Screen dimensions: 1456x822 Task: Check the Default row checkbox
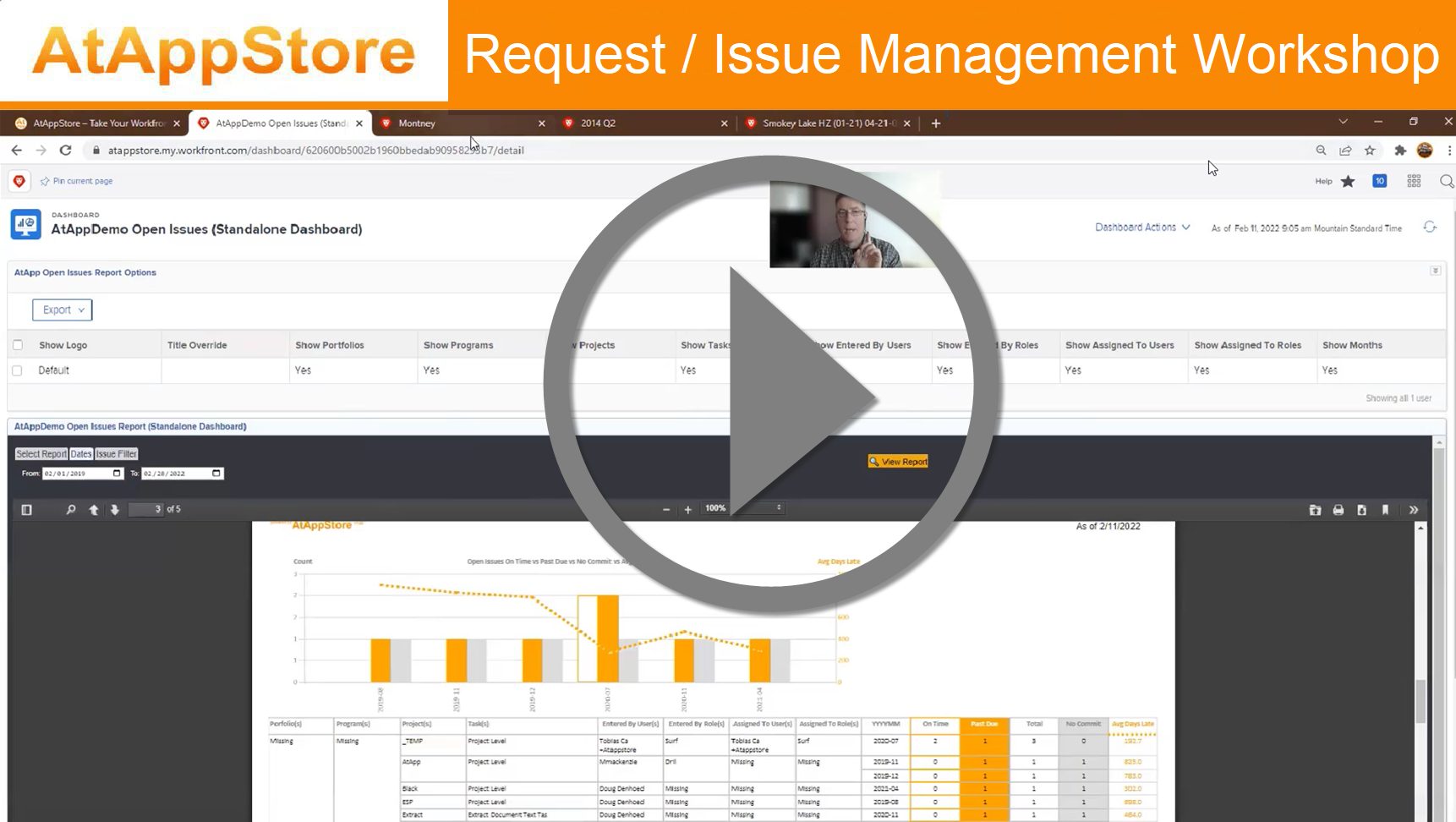click(17, 370)
